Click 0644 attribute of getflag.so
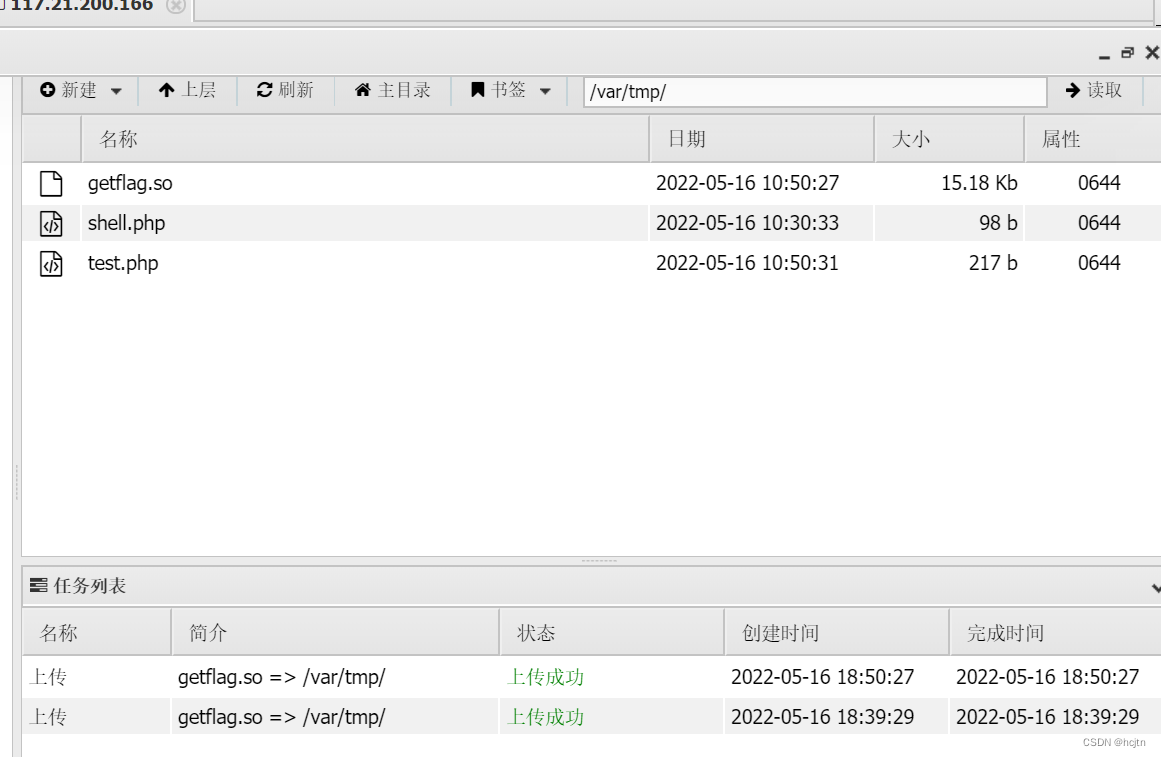Image resolution: width=1161 pixels, height=757 pixels. point(1099,183)
